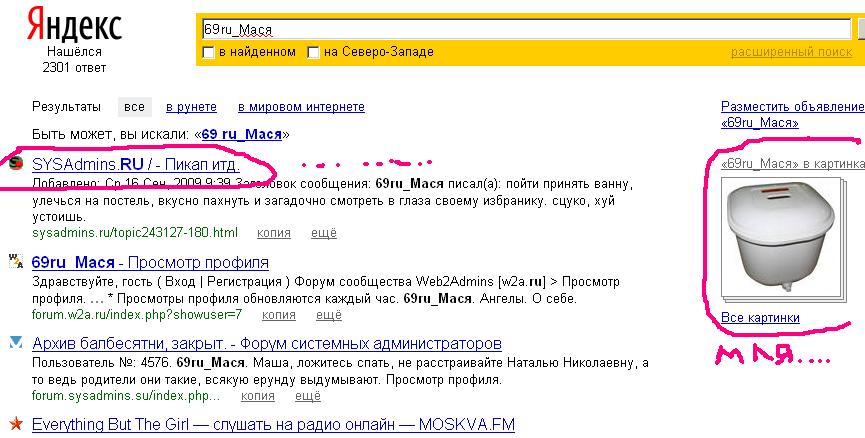The image size is (865, 438).
Task: Click 'Разместить объявление' ad link
Action: coord(793,107)
